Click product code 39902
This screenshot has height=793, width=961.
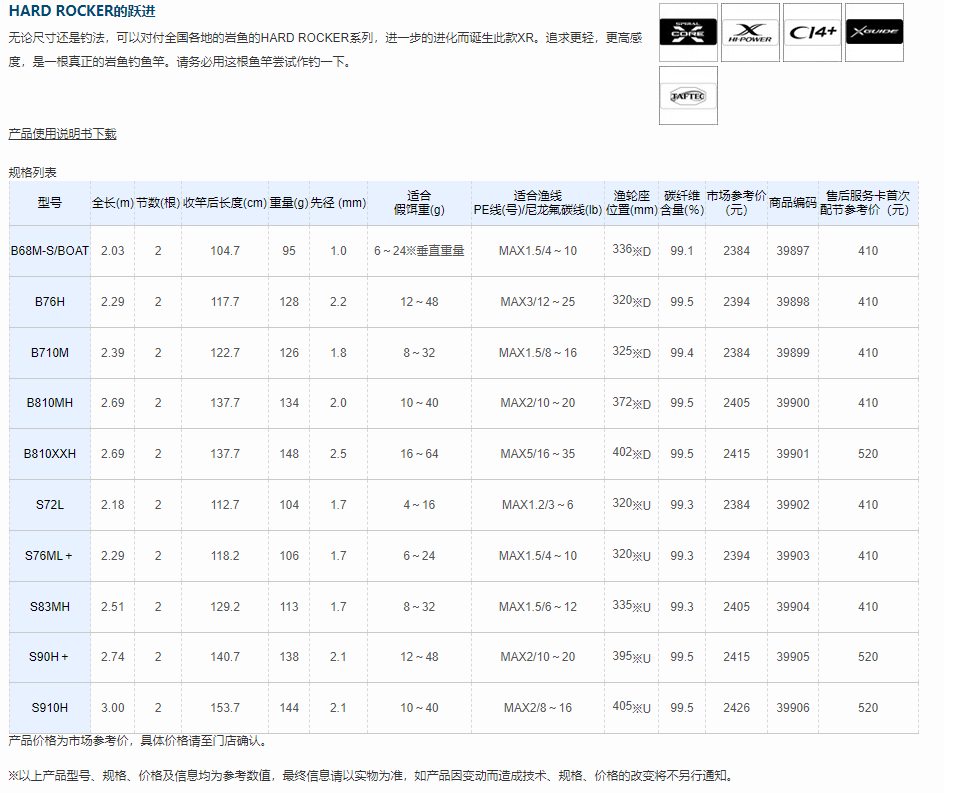793,504
